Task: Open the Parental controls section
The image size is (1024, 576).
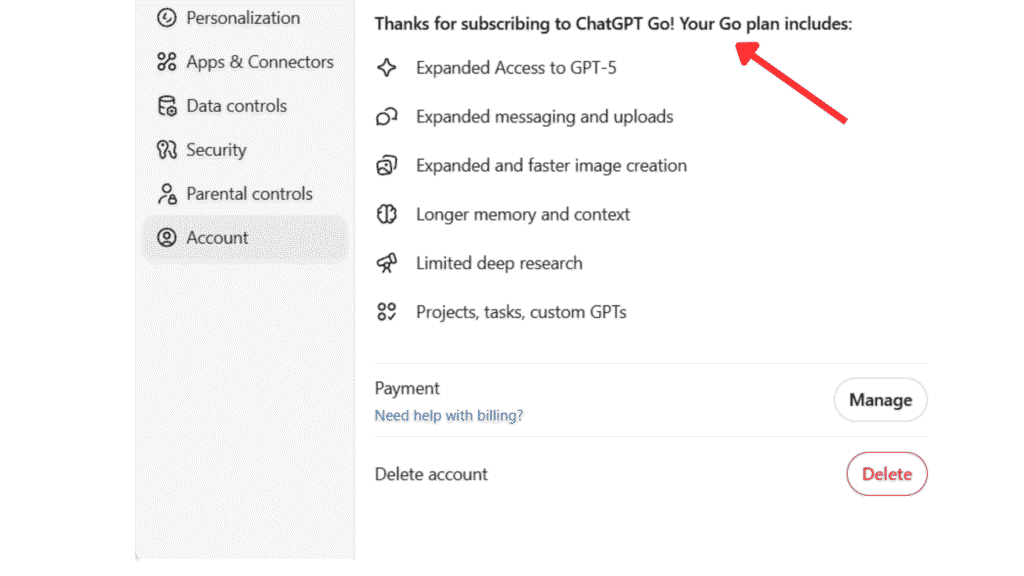Action: tap(246, 193)
